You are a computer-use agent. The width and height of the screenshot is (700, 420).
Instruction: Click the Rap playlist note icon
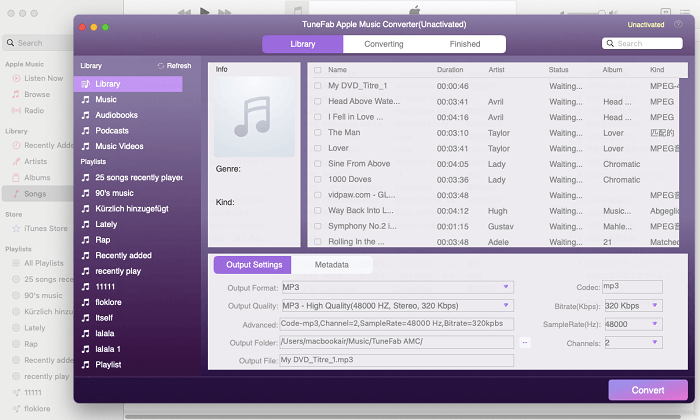coord(85,240)
